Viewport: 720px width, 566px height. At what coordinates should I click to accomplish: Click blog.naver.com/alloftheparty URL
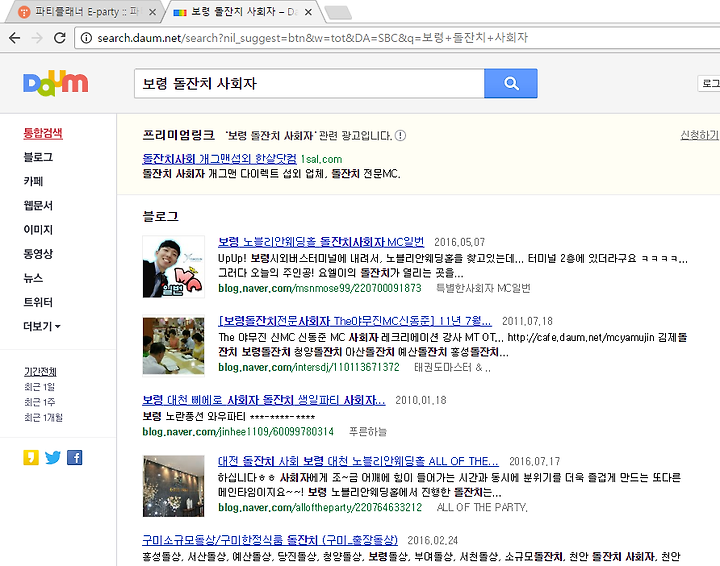coord(320,507)
